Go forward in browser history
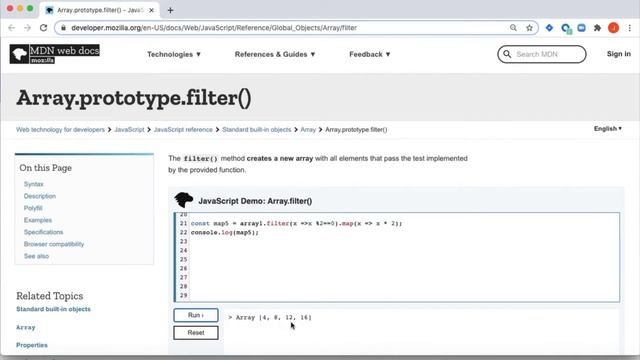 [x=27, y=28]
